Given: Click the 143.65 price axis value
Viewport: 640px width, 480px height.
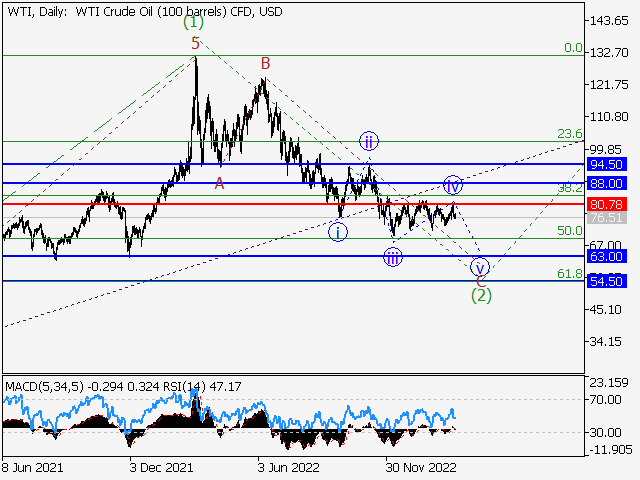Looking at the screenshot, I should 609,21.
